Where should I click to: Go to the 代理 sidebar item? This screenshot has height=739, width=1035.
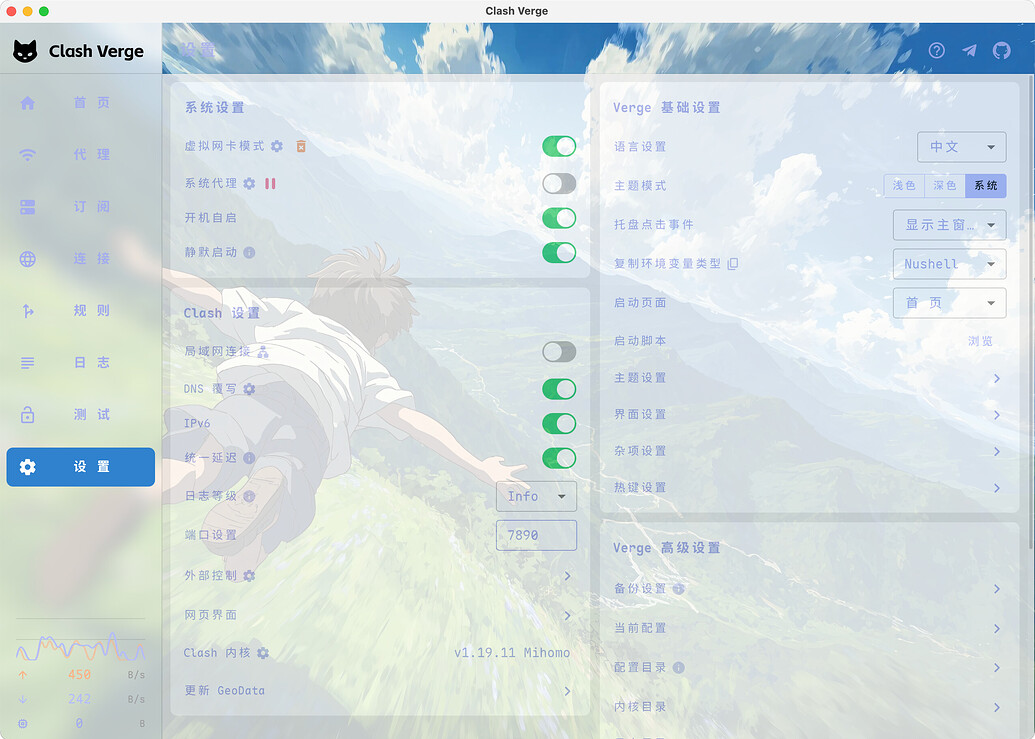pos(81,154)
